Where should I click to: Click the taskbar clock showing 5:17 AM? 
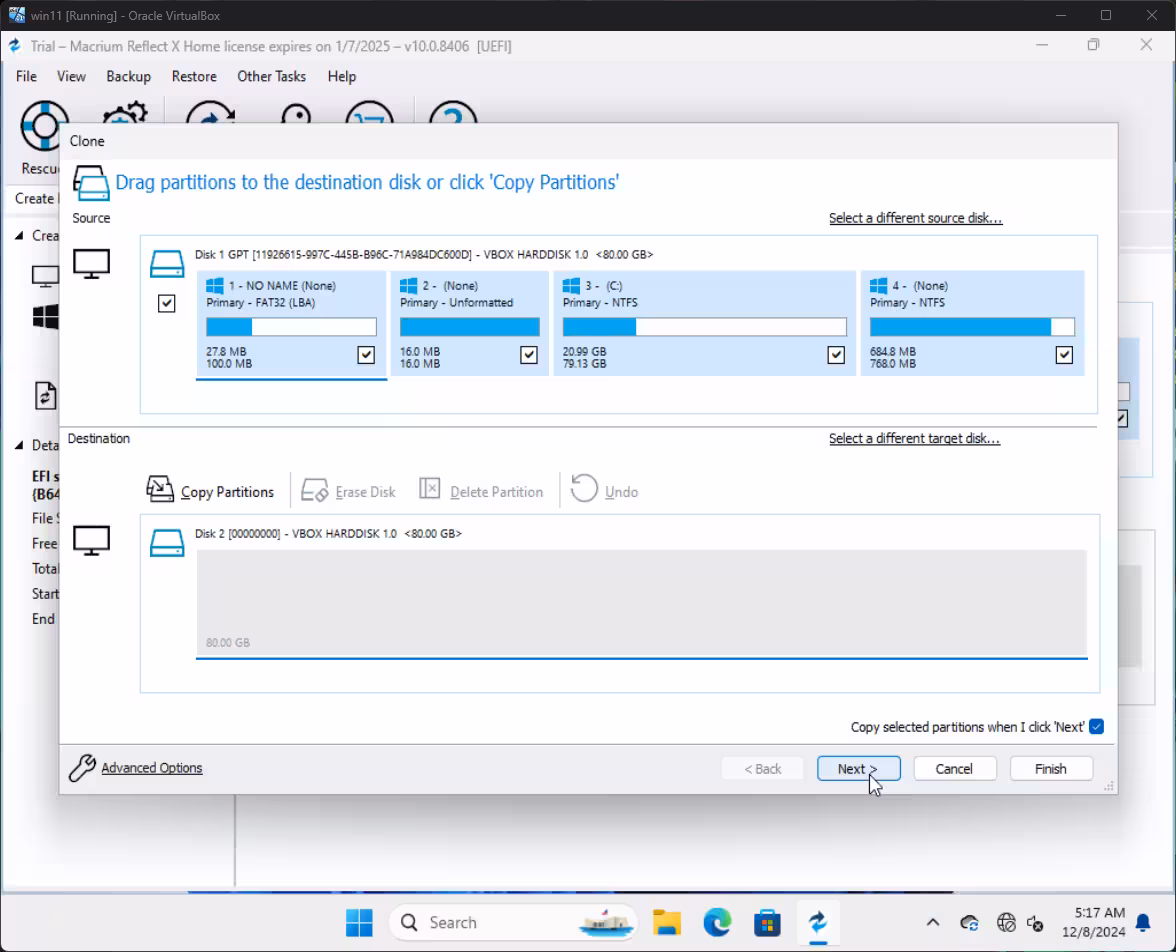click(1093, 923)
